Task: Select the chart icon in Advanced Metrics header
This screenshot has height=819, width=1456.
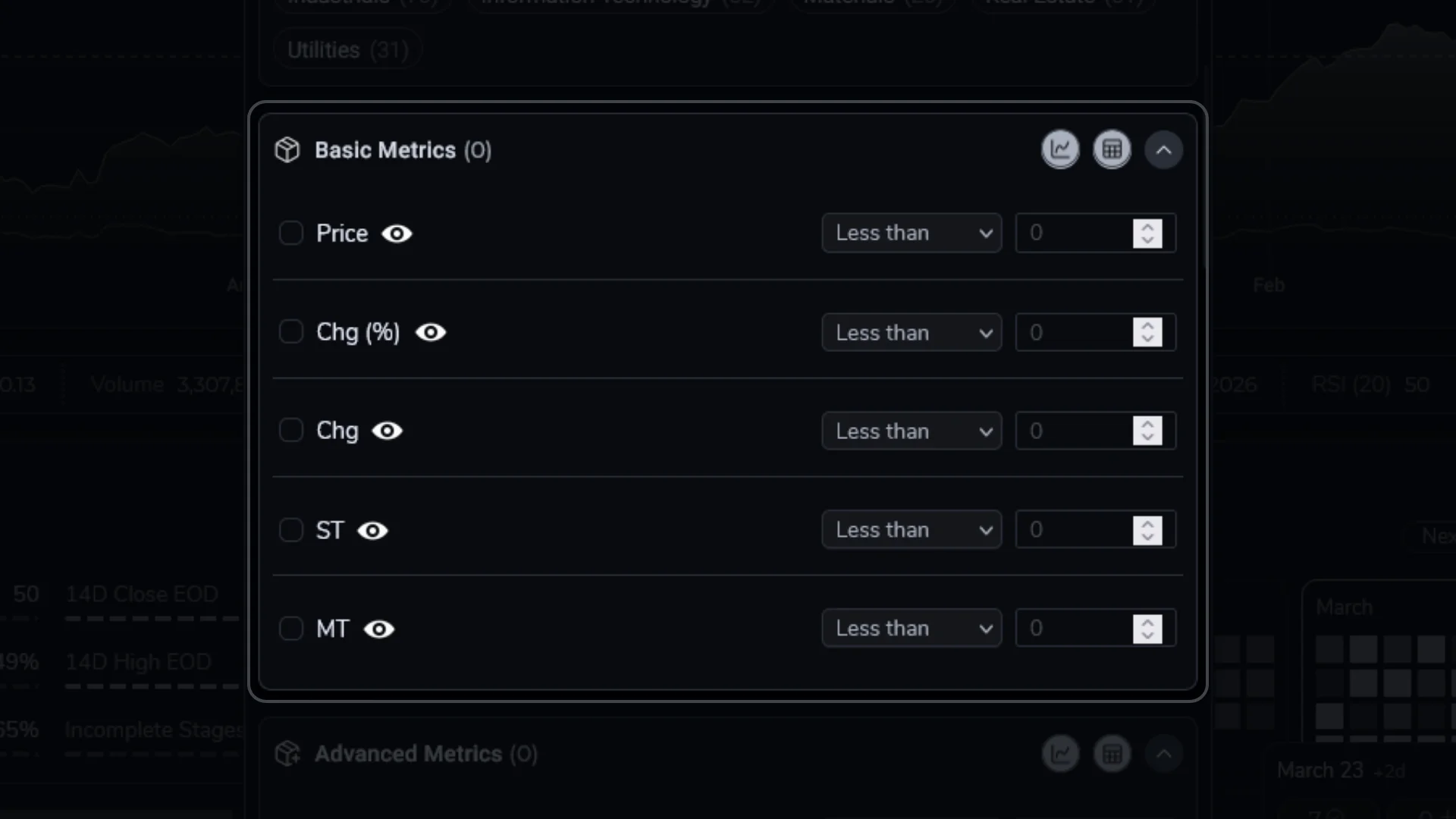Action: (x=1061, y=753)
